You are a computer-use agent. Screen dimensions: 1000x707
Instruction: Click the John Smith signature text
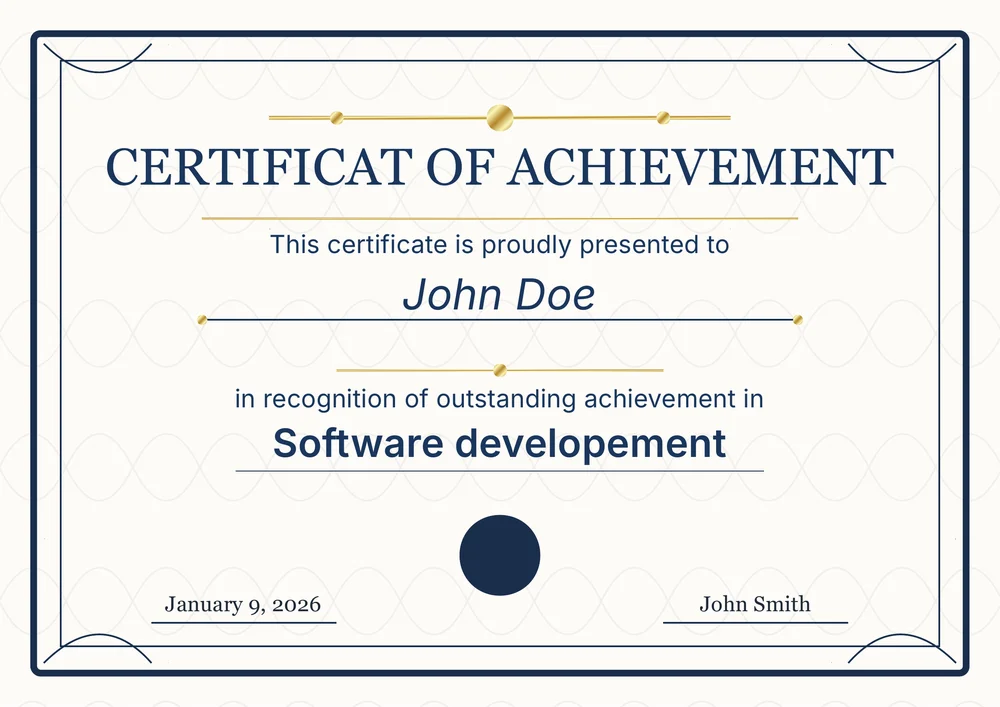755,604
